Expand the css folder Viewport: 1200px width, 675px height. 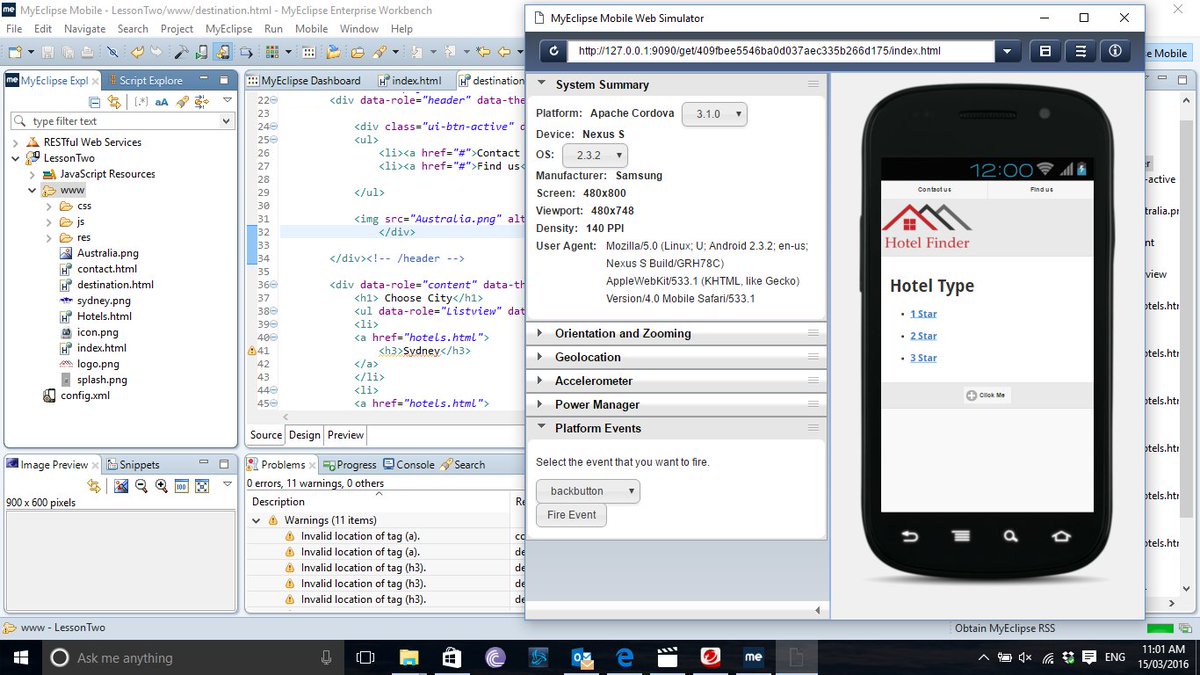50,206
